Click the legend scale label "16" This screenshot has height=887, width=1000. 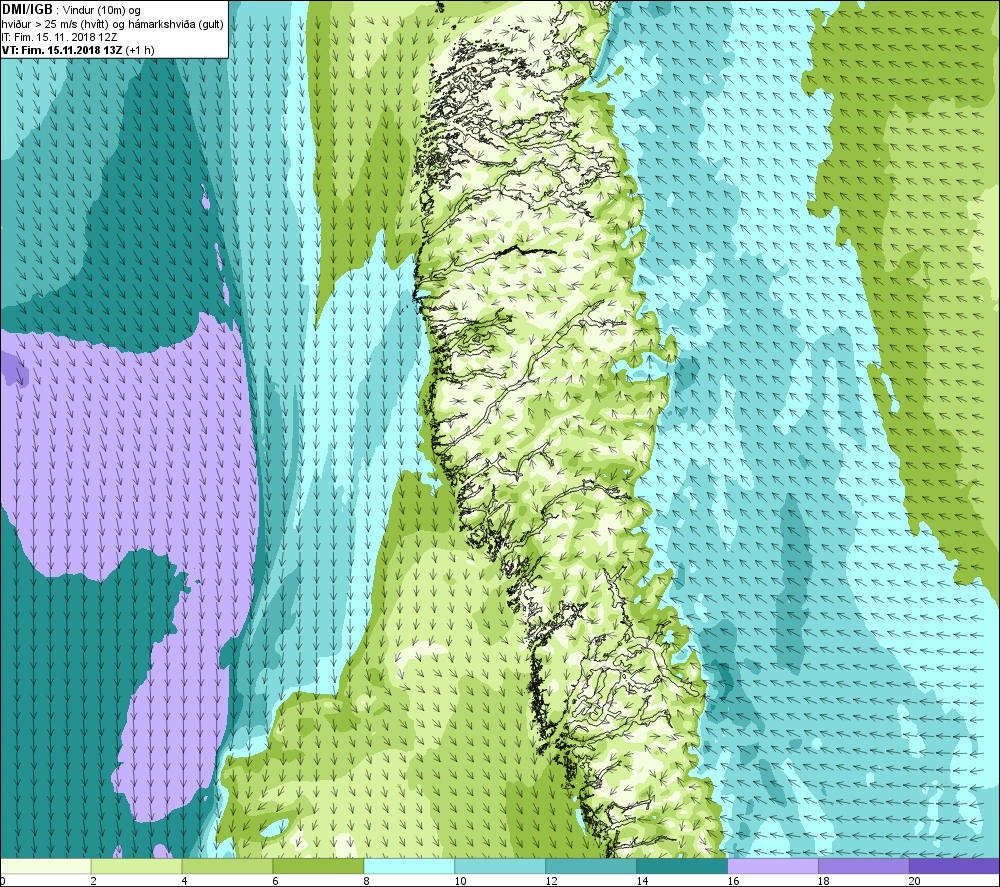click(733, 881)
